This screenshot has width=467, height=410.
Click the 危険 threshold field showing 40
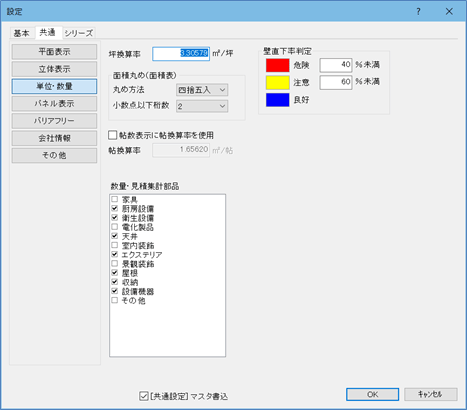pyautogui.click(x=336, y=65)
